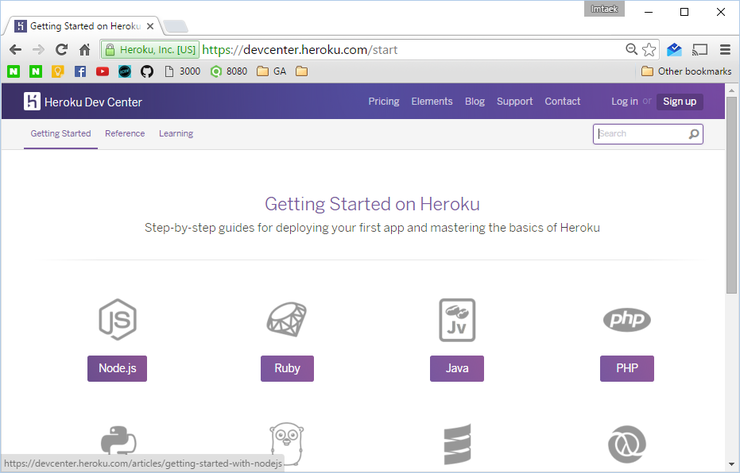The image size is (740, 473).
Task: Open the Contact nav link
Action: [x=563, y=101]
